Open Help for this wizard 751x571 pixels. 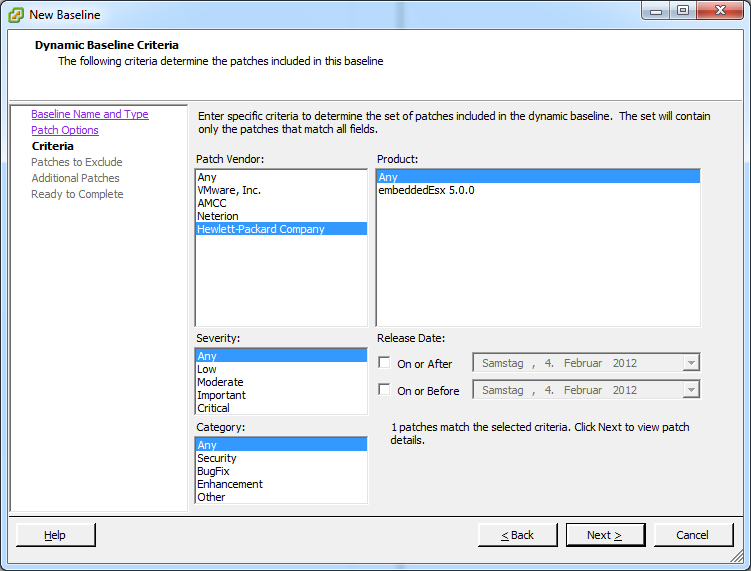click(55, 535)
